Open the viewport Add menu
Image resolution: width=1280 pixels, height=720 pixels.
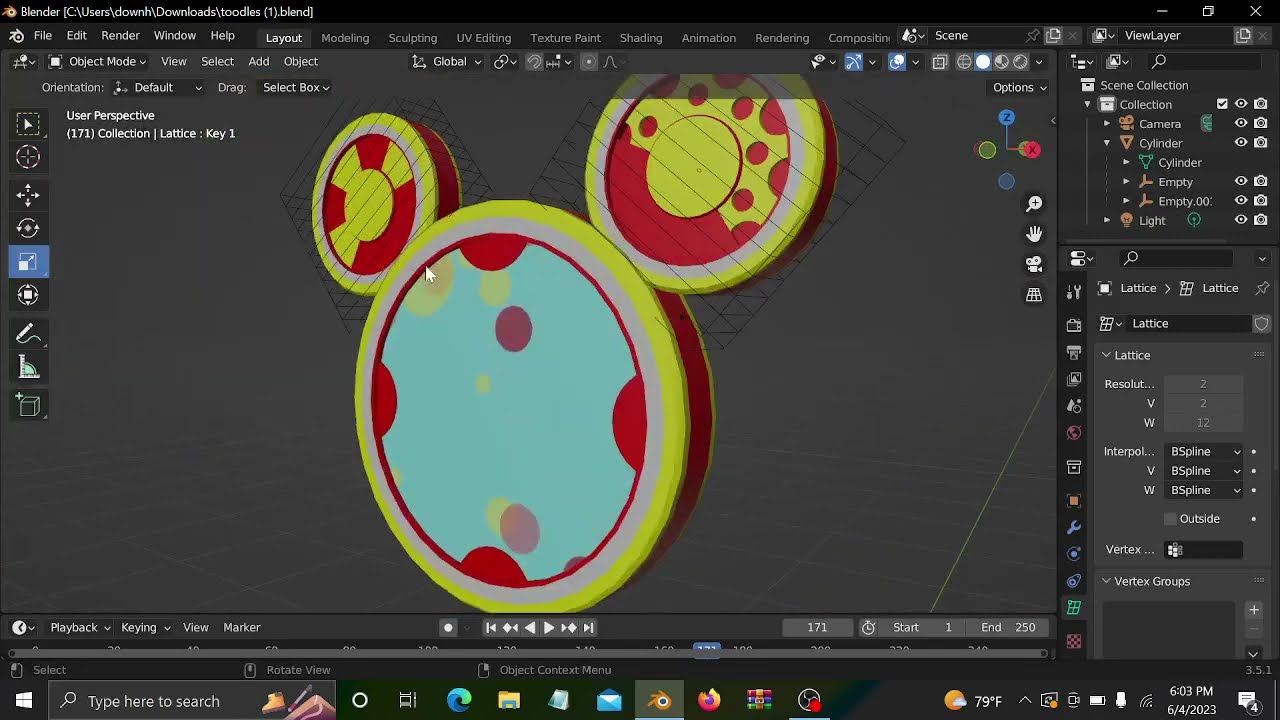point(259,62)
